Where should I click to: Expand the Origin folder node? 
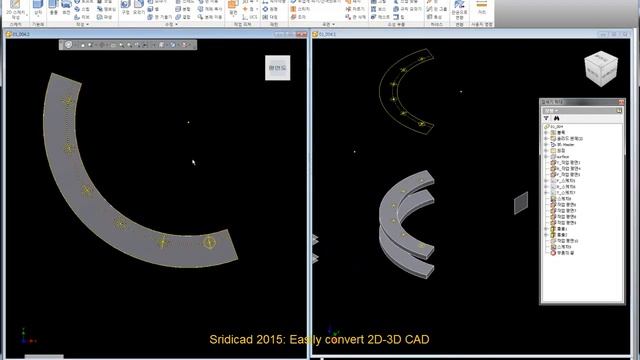tap(546, 151)
